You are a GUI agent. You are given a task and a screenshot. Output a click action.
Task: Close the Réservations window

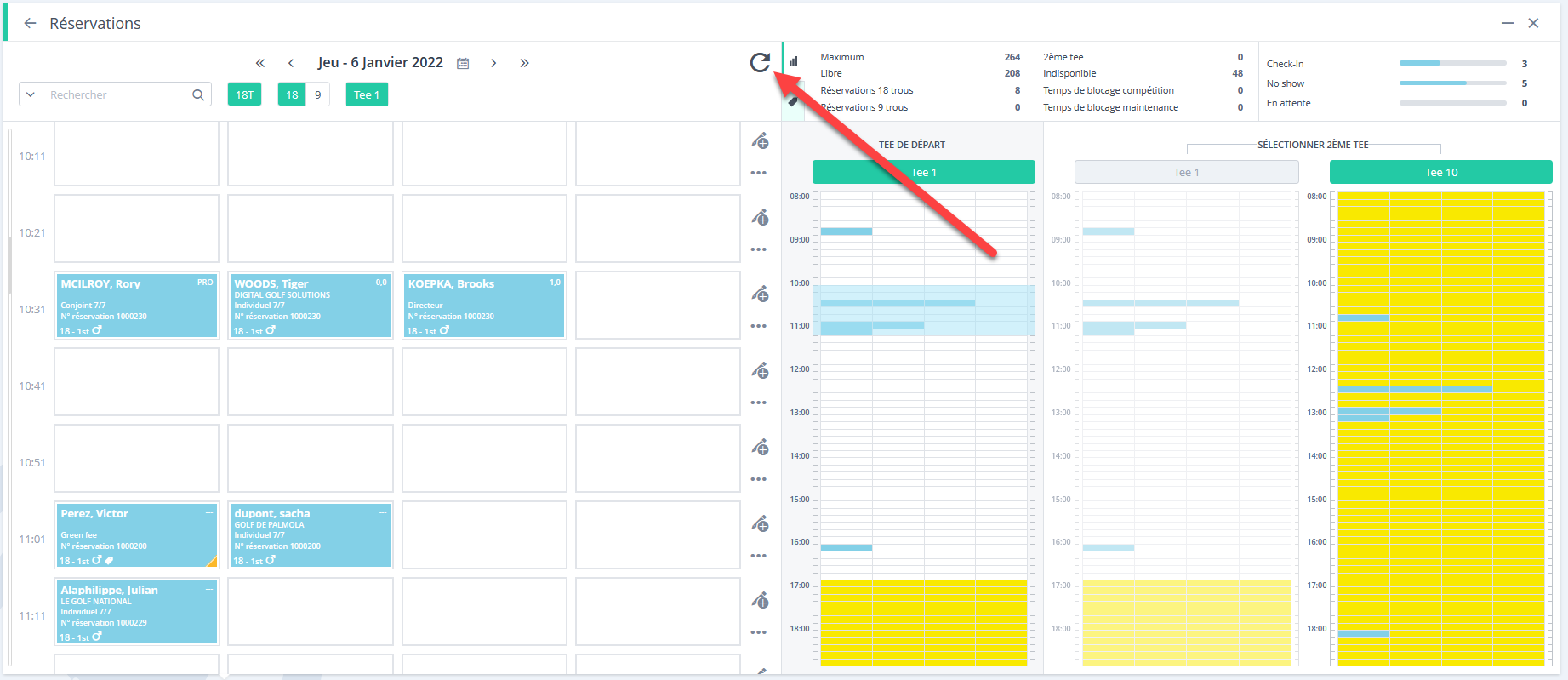pos(1533,23)
